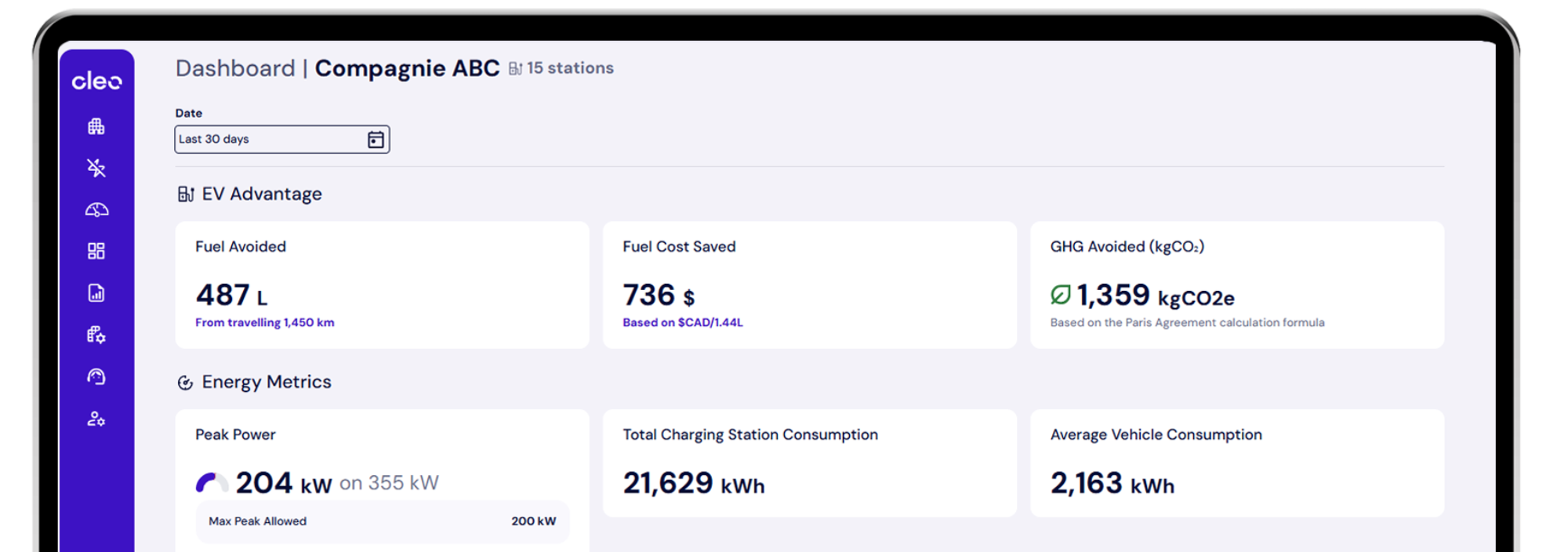Click the Dashboard heading text

(235, 69)
